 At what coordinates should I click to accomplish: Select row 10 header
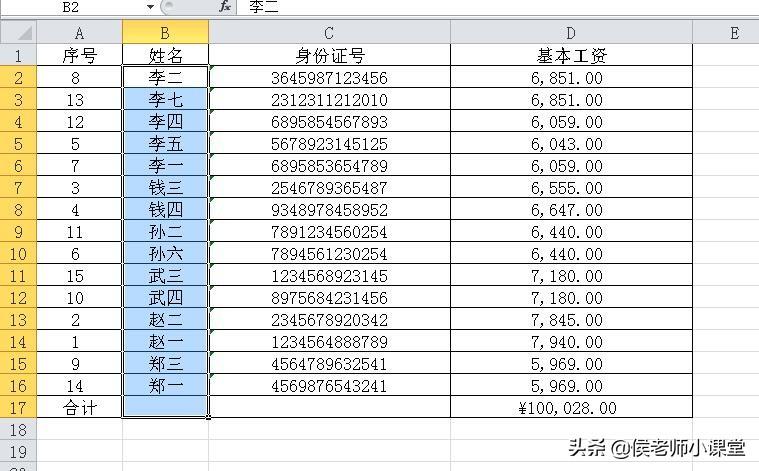[18, 254]
